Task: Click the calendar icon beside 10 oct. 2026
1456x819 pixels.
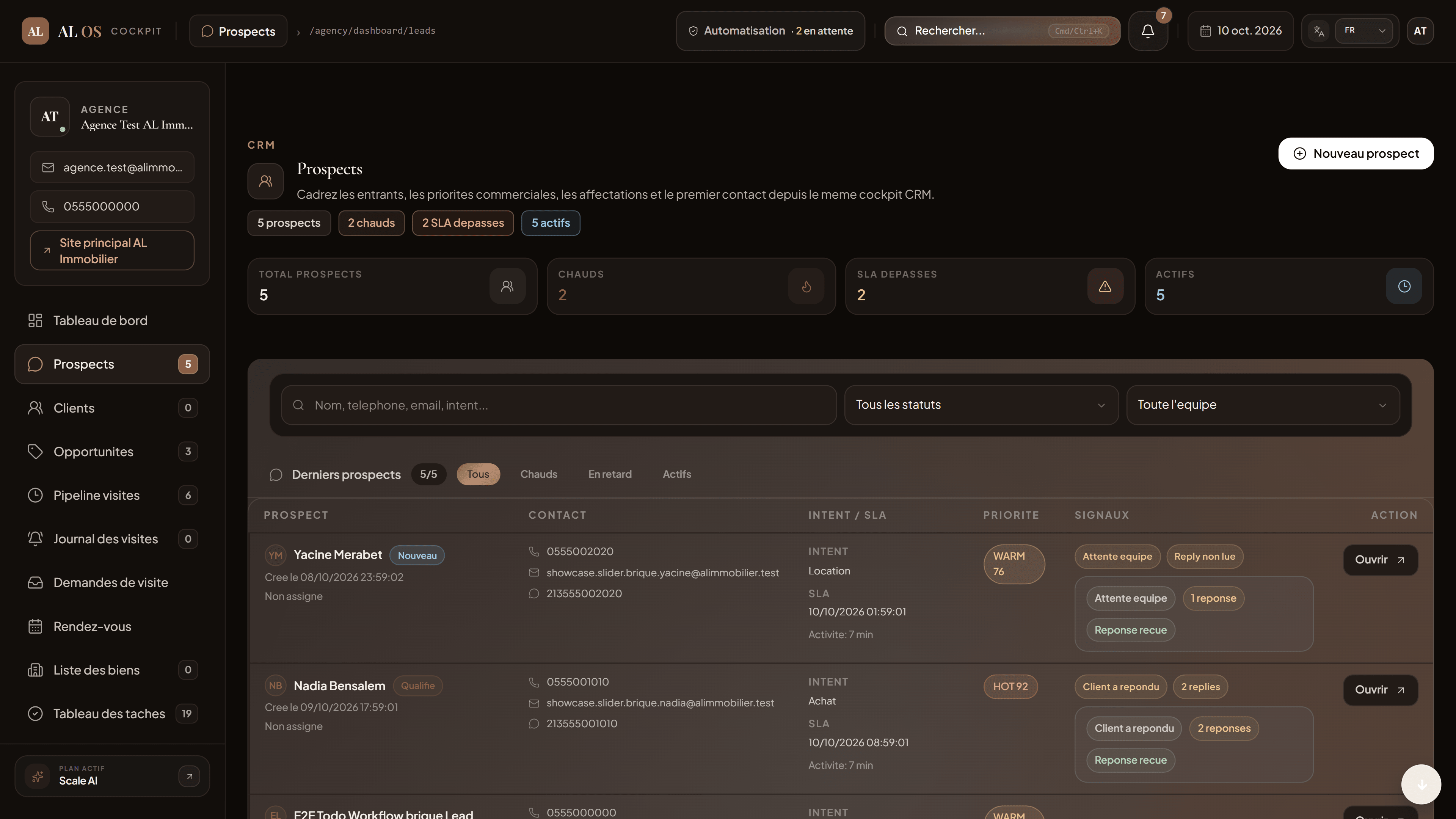Action: tap(1205, 31)
